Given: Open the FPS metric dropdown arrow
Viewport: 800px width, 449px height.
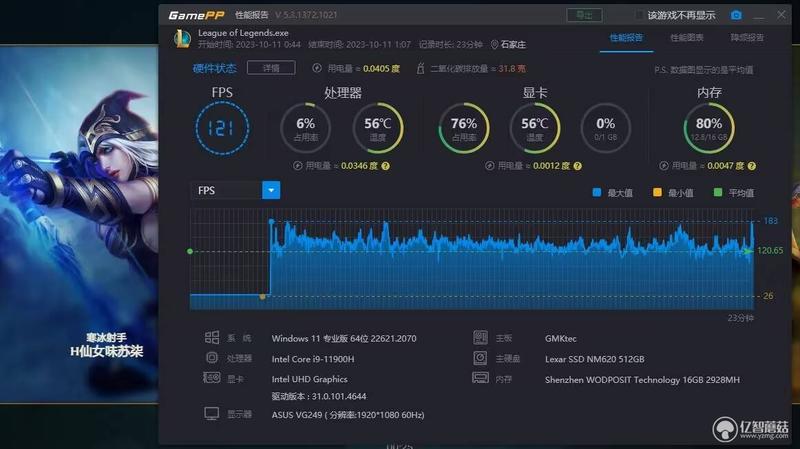Looking at the screenshot, I should (x=271, y=190).
